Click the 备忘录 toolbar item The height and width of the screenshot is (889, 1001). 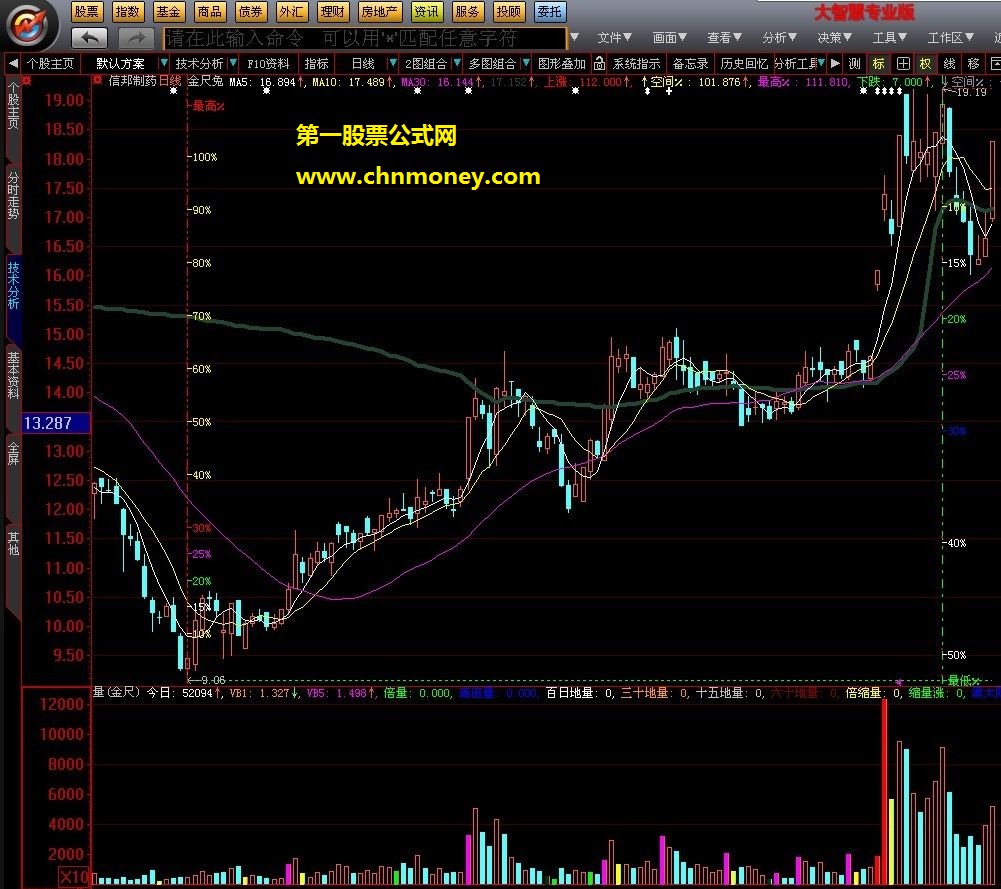(690, 64)
